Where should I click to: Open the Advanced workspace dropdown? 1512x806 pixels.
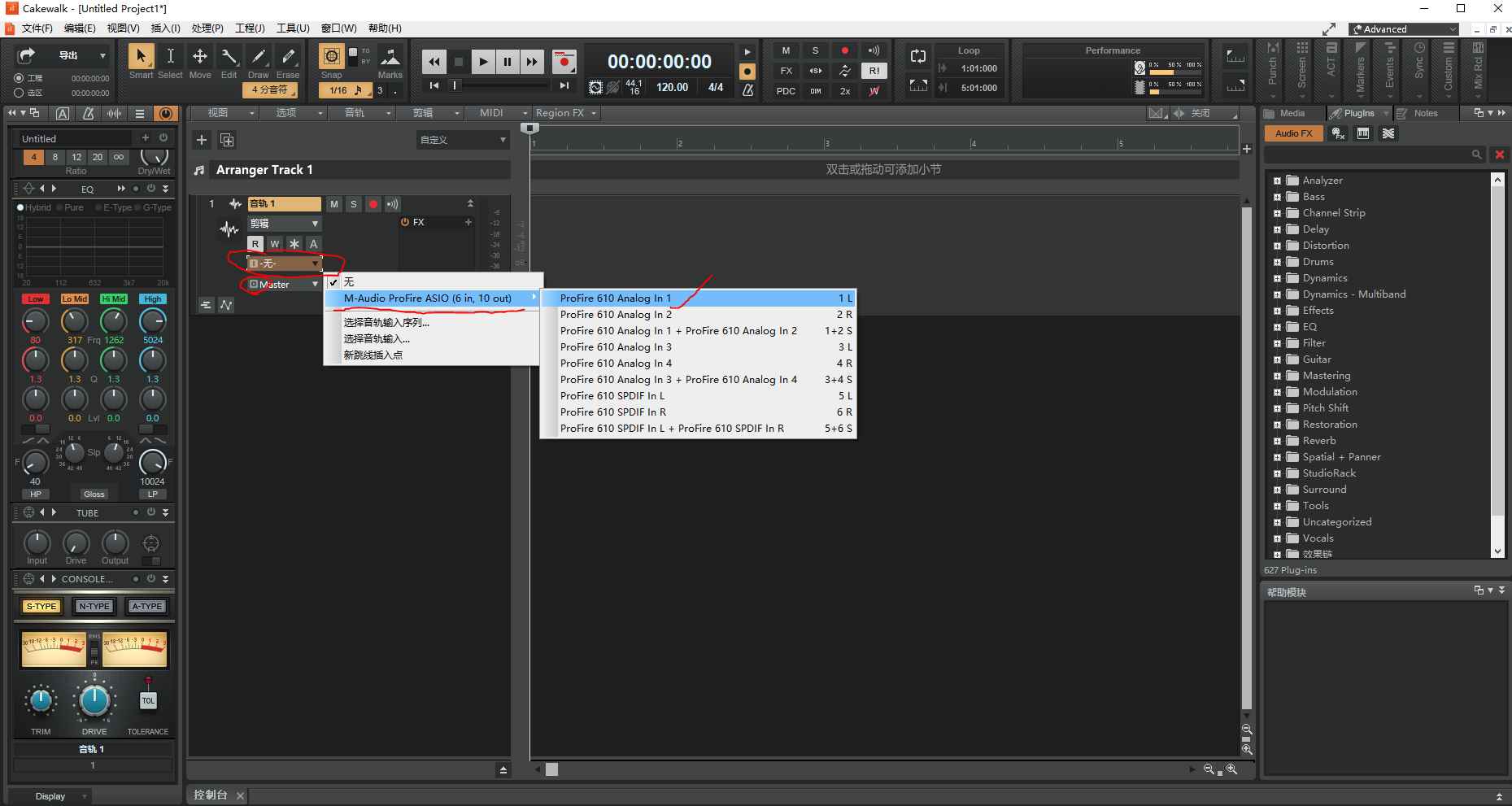1403,29
